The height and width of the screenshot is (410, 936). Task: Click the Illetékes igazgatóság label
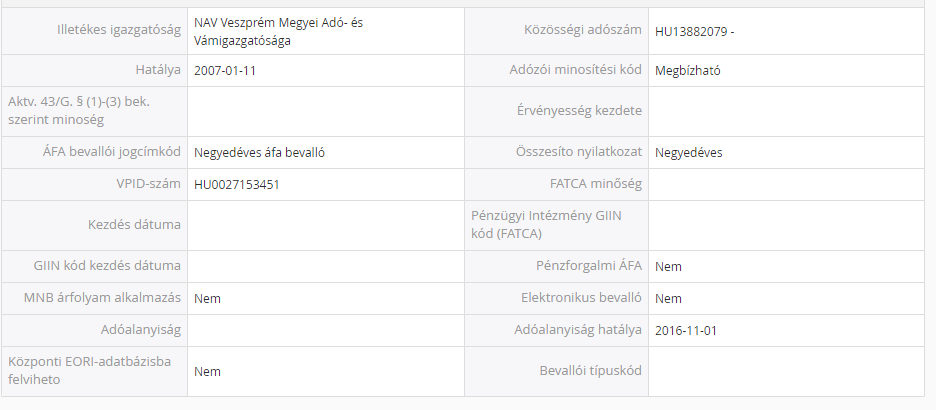click(x=118, y=30)
